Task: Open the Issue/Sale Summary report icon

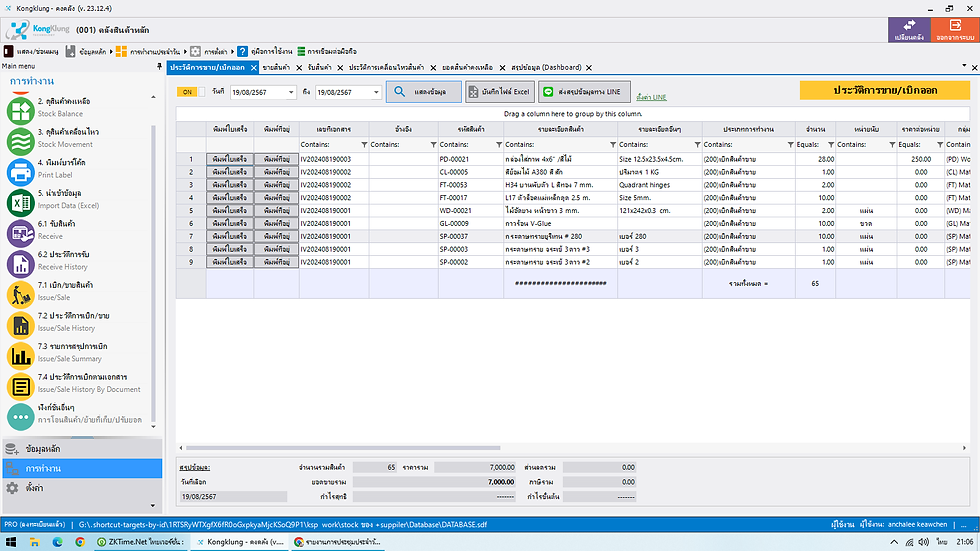Action: [x=22, y=355]
